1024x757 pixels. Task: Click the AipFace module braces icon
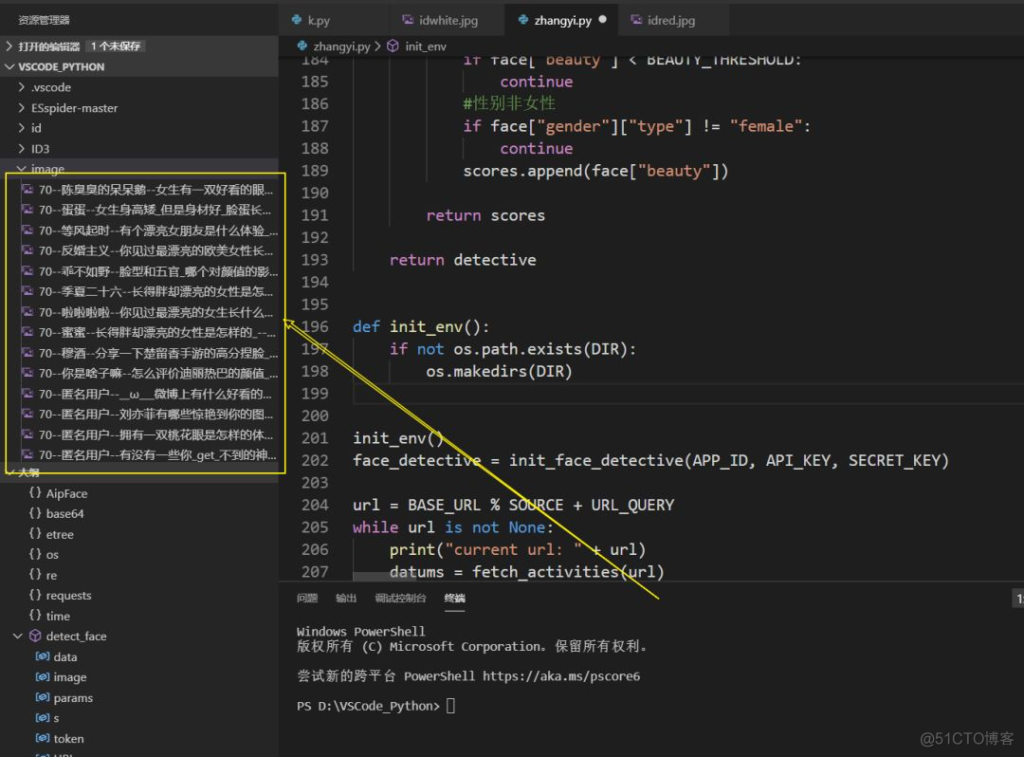35,494
